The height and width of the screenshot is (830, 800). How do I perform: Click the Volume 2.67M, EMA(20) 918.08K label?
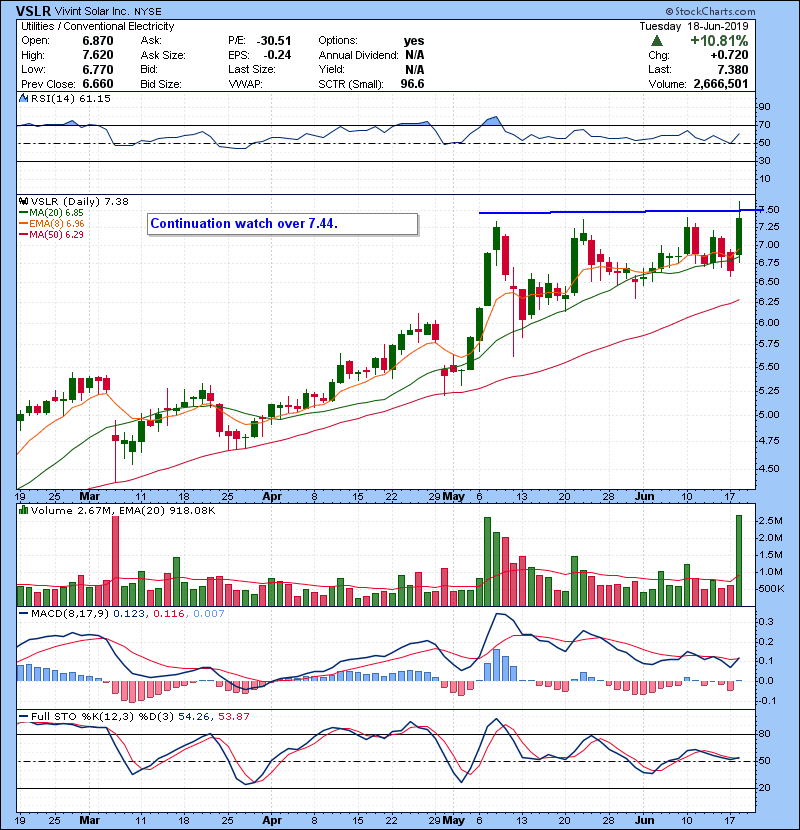123,510
